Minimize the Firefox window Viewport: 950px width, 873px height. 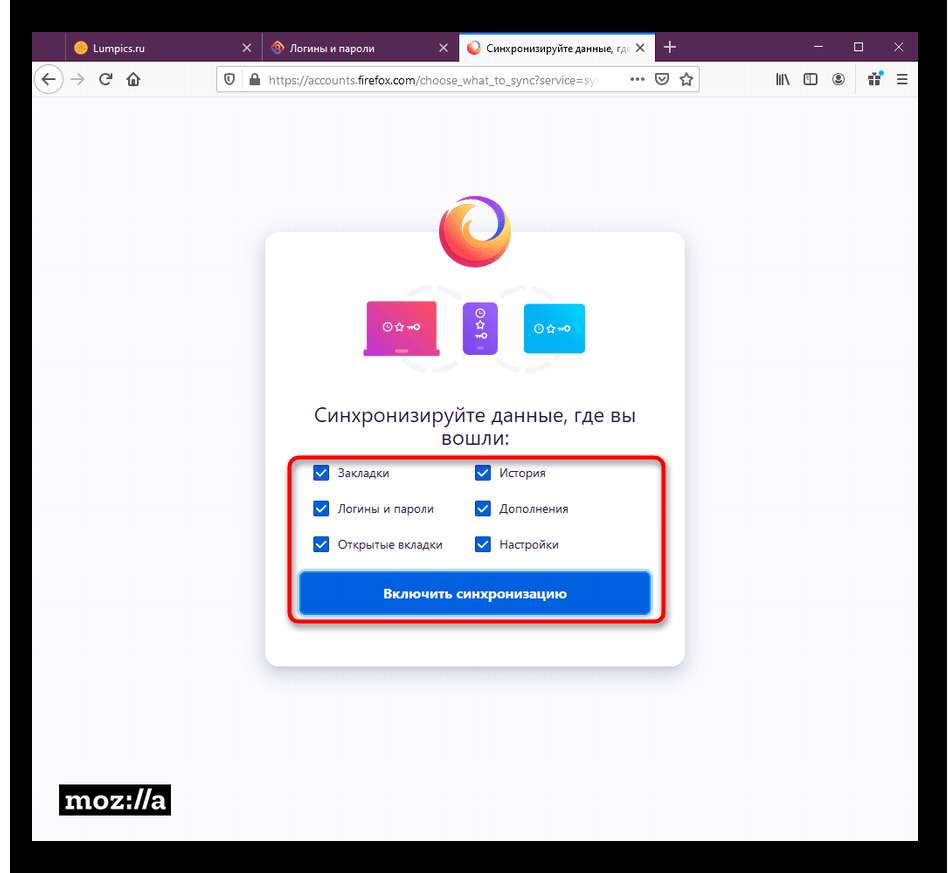pos(818,47)
